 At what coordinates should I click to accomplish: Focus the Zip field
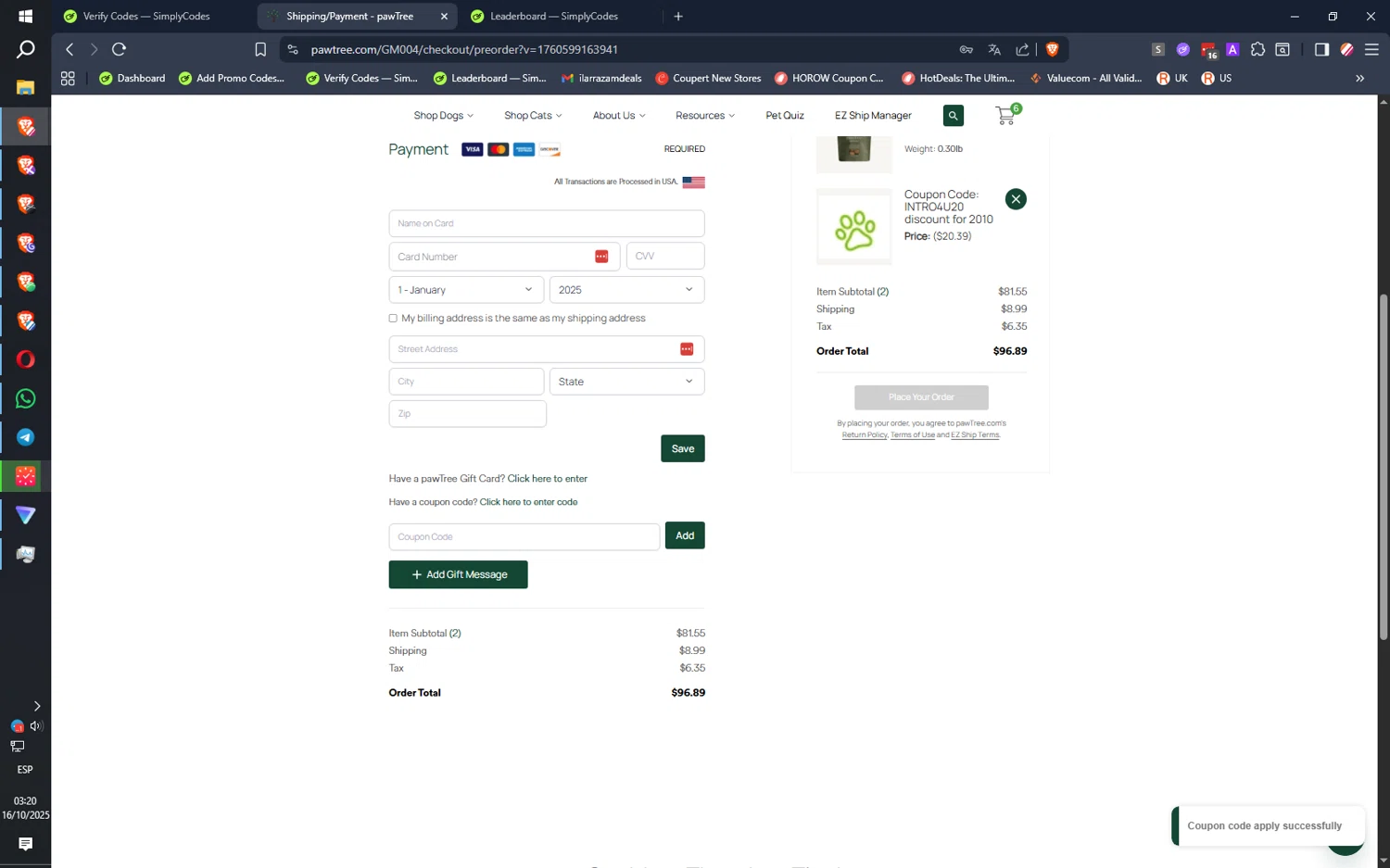point(467,414)
